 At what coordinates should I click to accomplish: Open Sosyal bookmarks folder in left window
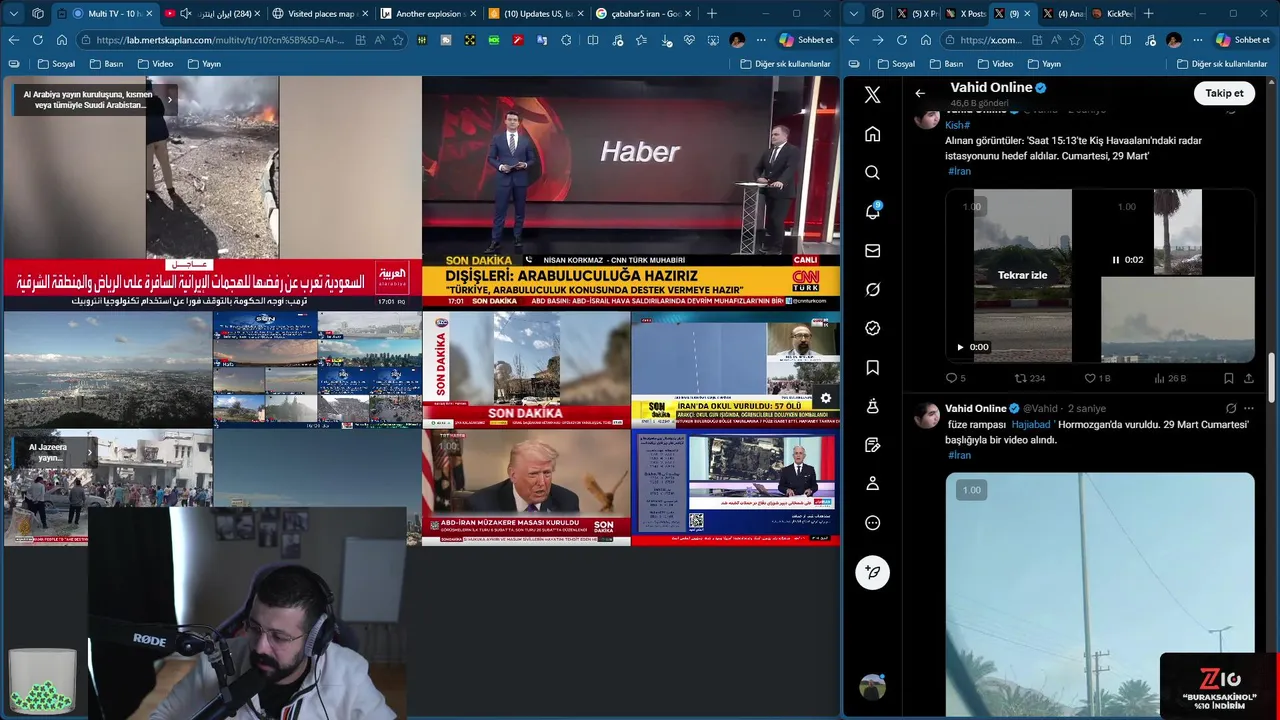[56, 64]
